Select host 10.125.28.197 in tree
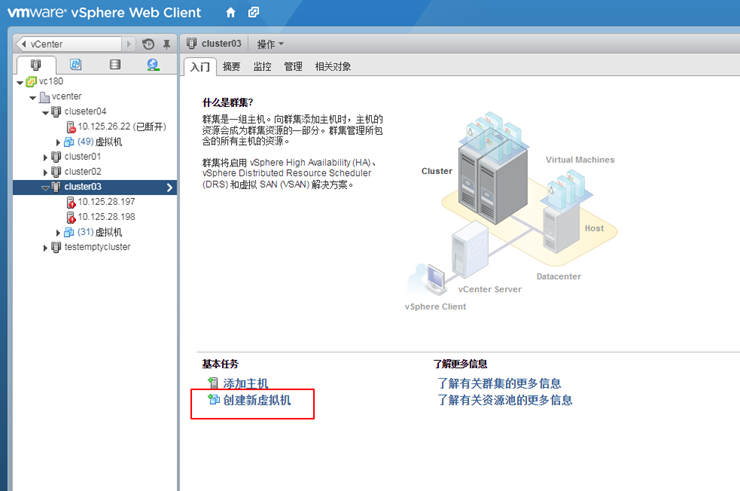 (x=107, y=202)
